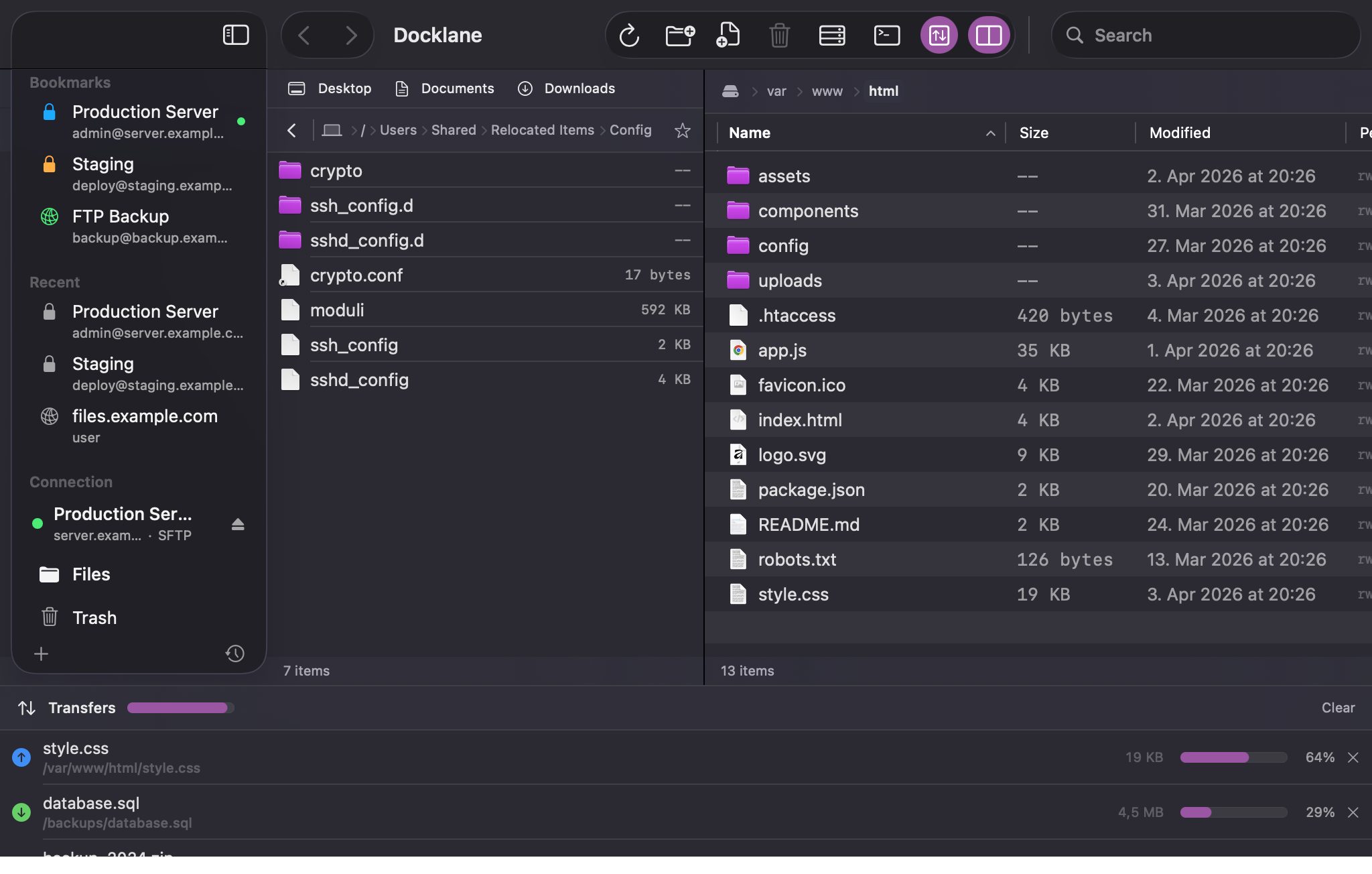
Task: Navigate to Users in the breadcrumb
Action: [398, 130]
